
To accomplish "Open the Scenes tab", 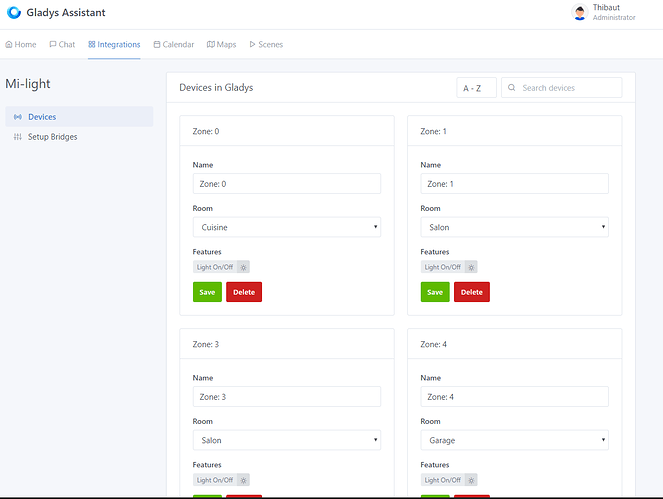I will tap(266, 44).
